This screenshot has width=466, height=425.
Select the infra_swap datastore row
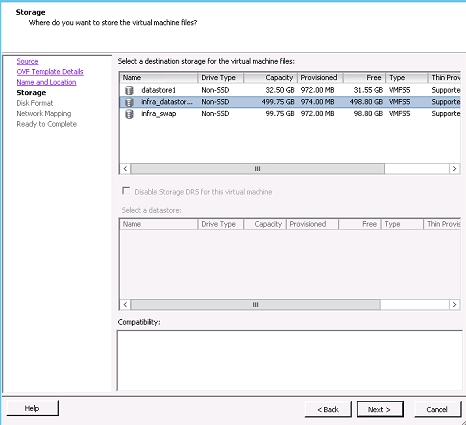pyautogui.click(x=290, y=114)
